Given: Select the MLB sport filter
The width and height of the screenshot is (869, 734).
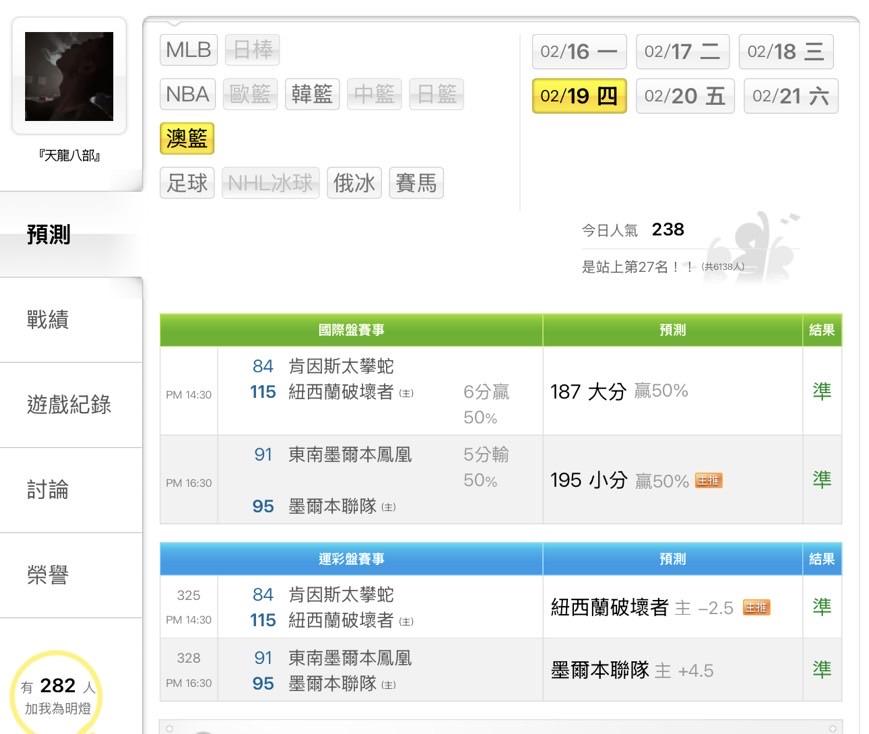Looking at the screenshot, I should tap(188, 50).
